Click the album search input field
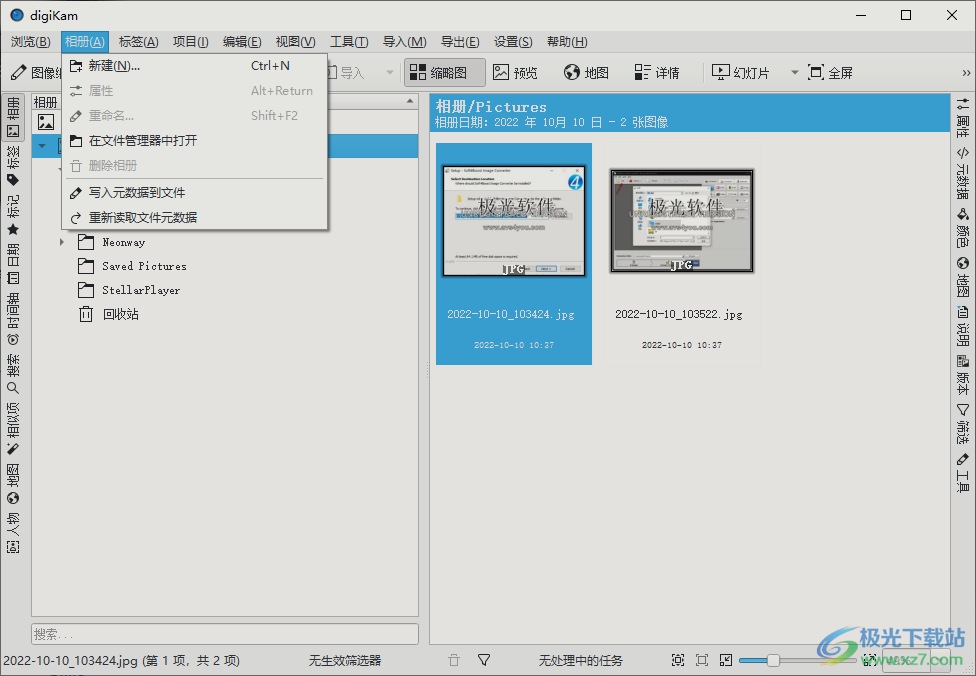This screenshot has width=976, height=676. (224, 634)
